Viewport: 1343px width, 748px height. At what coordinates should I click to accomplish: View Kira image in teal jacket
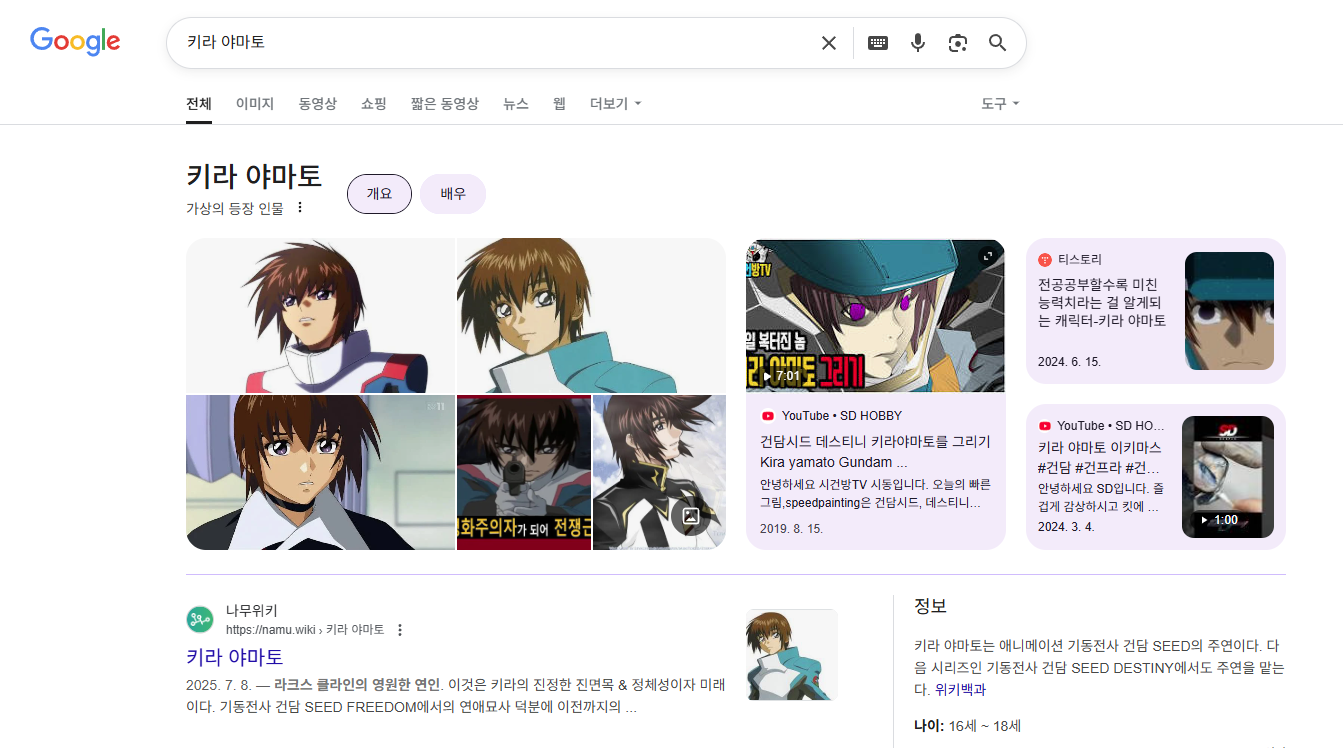(592, 316)
